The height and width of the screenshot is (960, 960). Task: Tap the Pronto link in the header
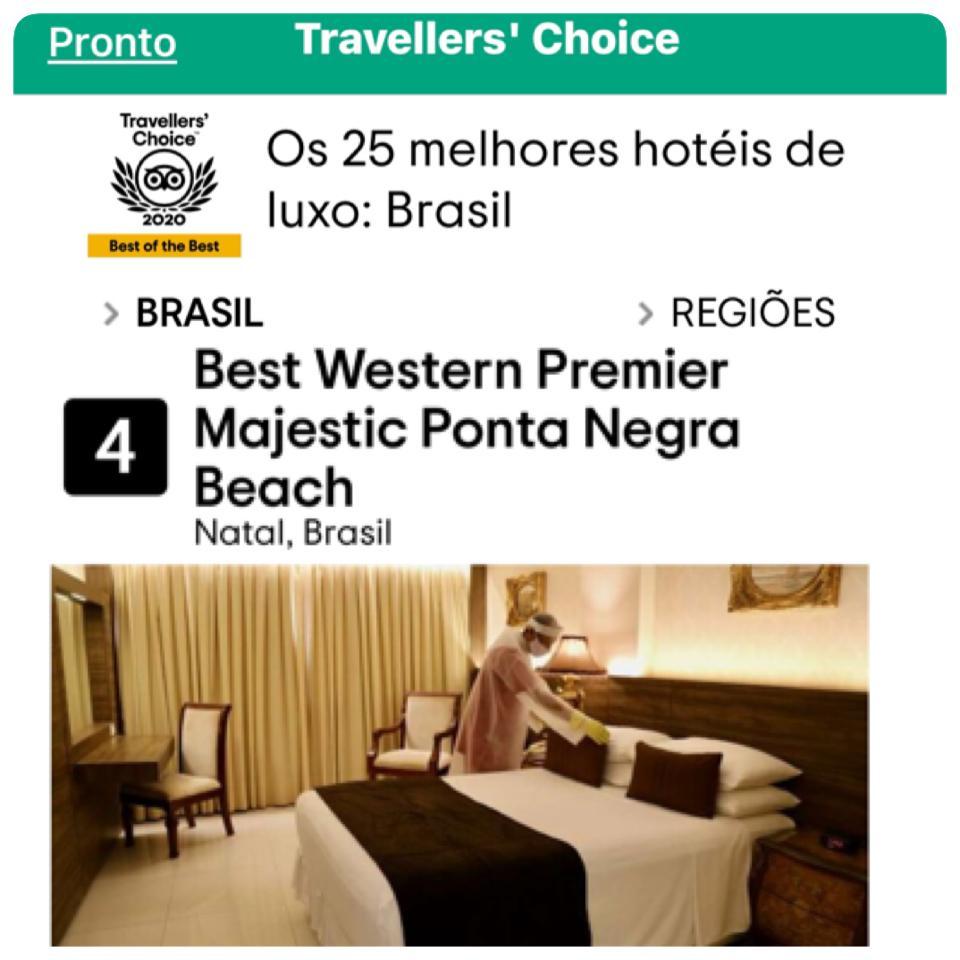point(113,43)
